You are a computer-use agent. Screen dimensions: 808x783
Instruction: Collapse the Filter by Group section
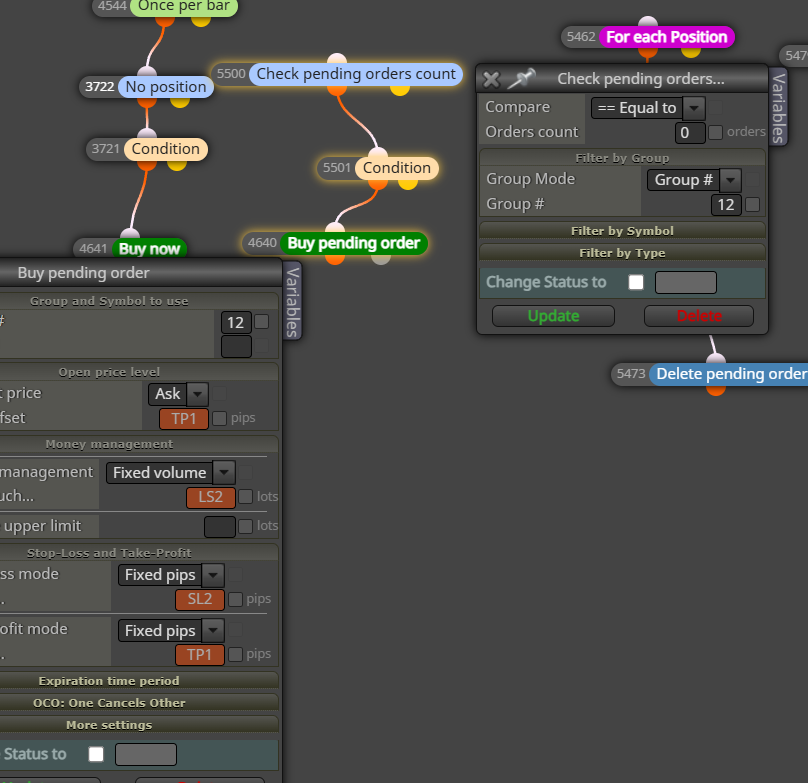point(622,157)
